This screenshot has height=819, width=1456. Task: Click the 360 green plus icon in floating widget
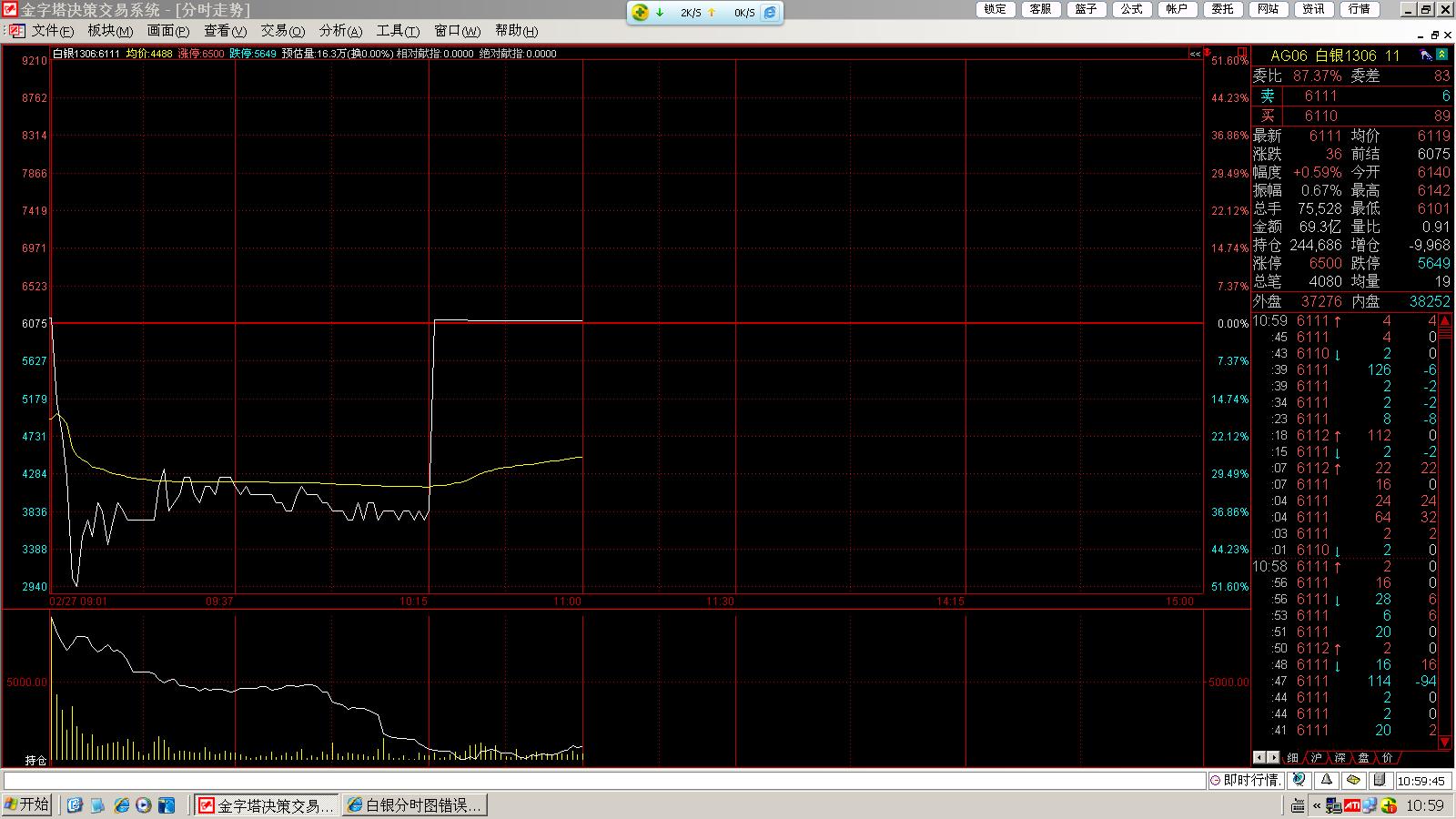pyautogui.click(x=641, y=13)
